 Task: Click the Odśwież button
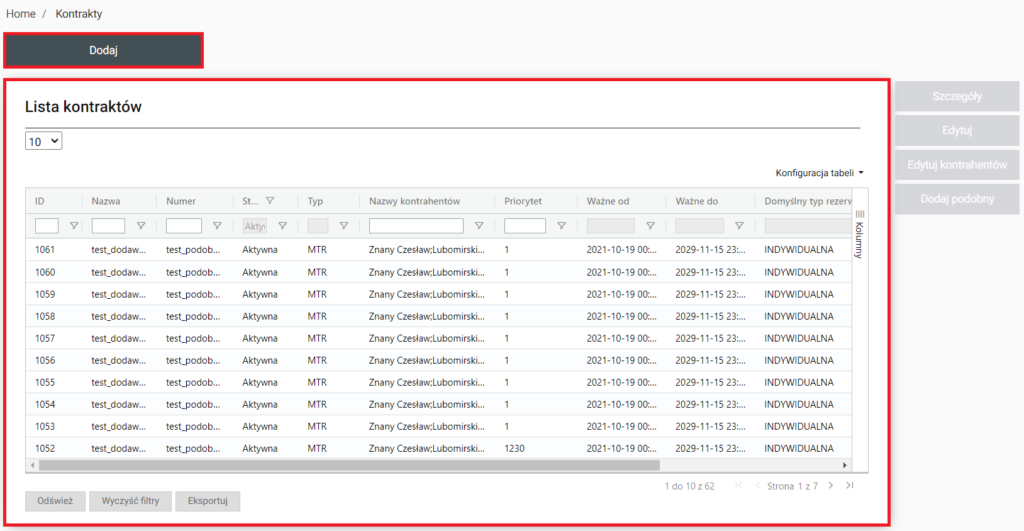tap(55, 501)
